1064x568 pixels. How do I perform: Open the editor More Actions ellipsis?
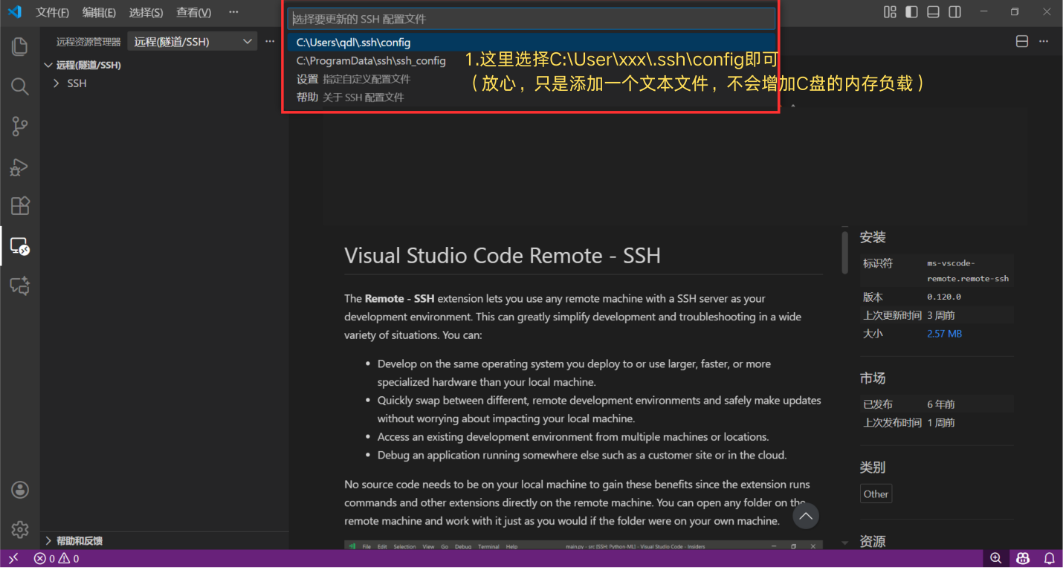tap(1043, 41)
